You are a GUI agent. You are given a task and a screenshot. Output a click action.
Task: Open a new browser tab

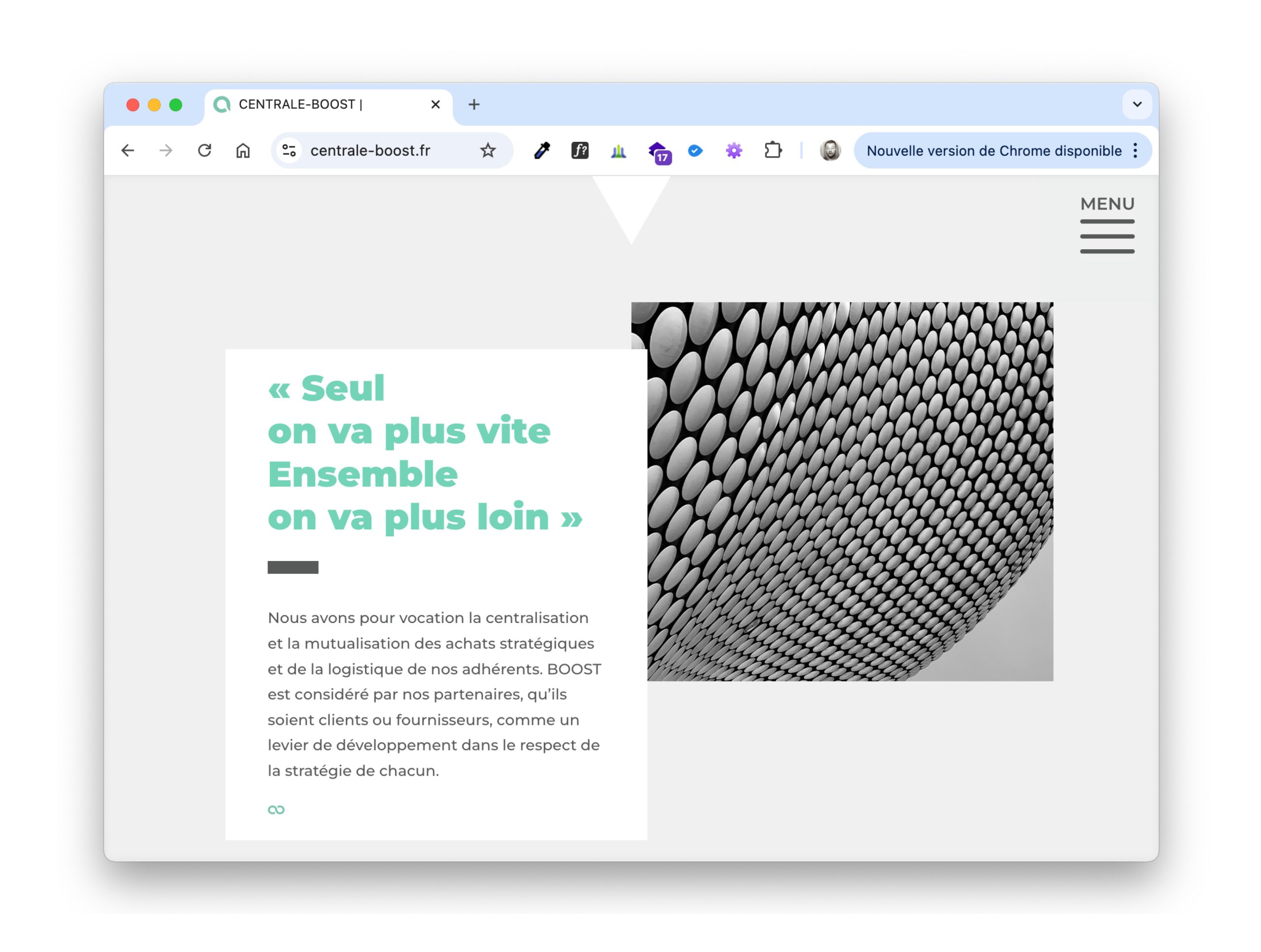click(x=474, y=104)
